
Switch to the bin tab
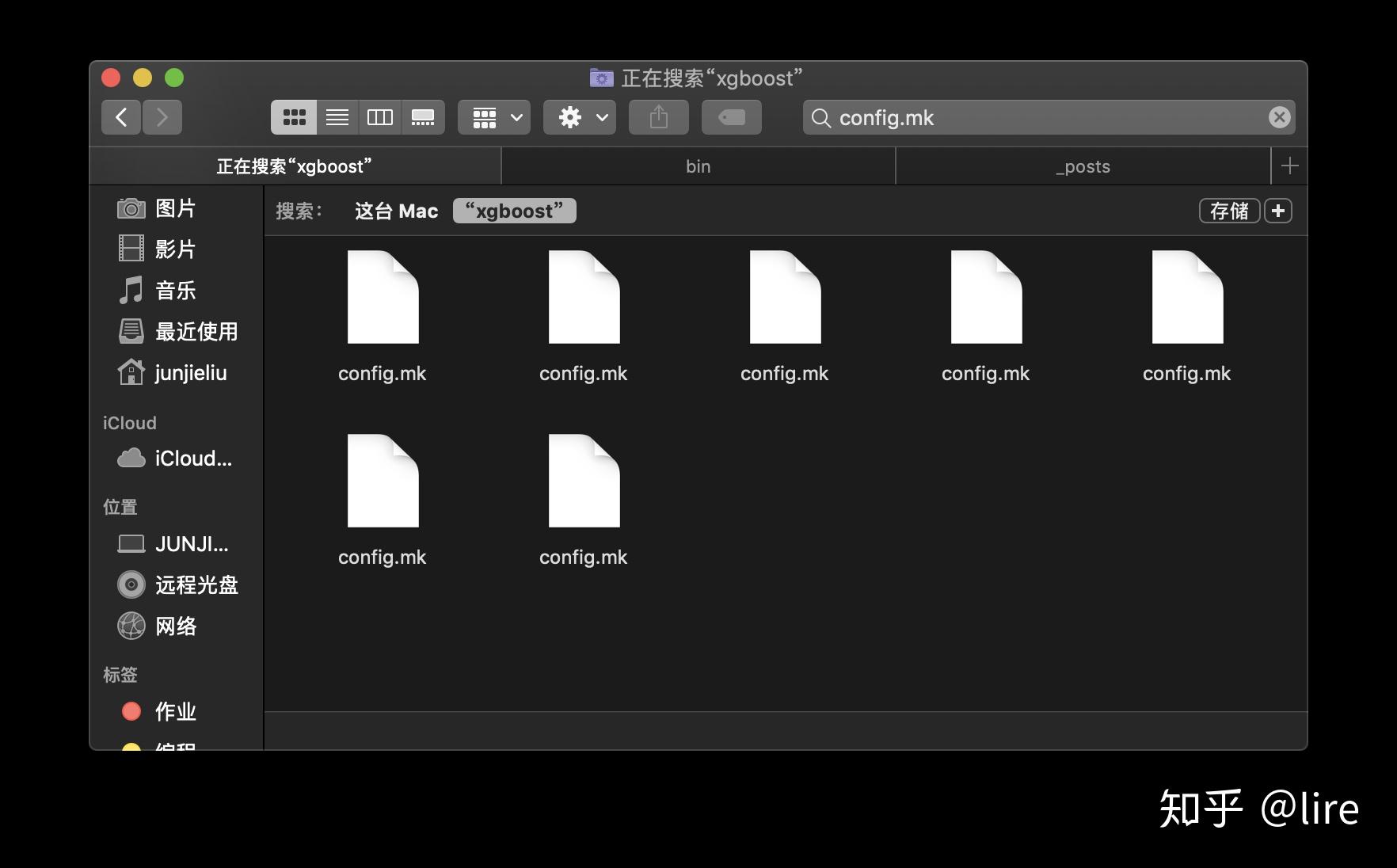tap(698, 166)
